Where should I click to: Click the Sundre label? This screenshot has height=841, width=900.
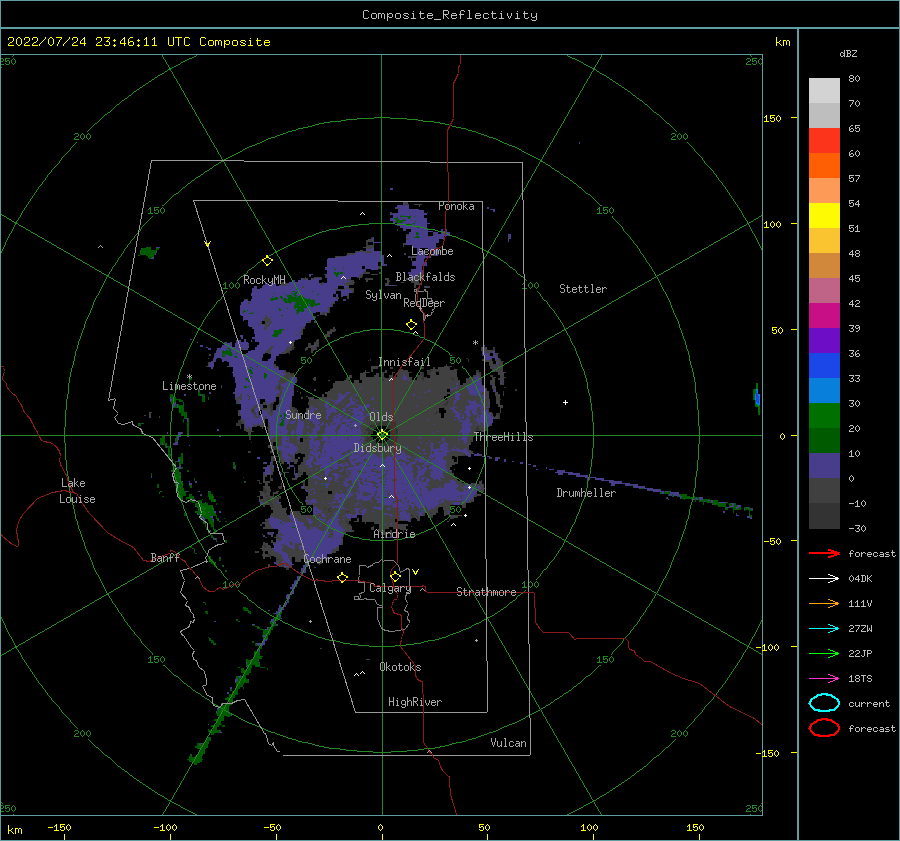[303, 414]
